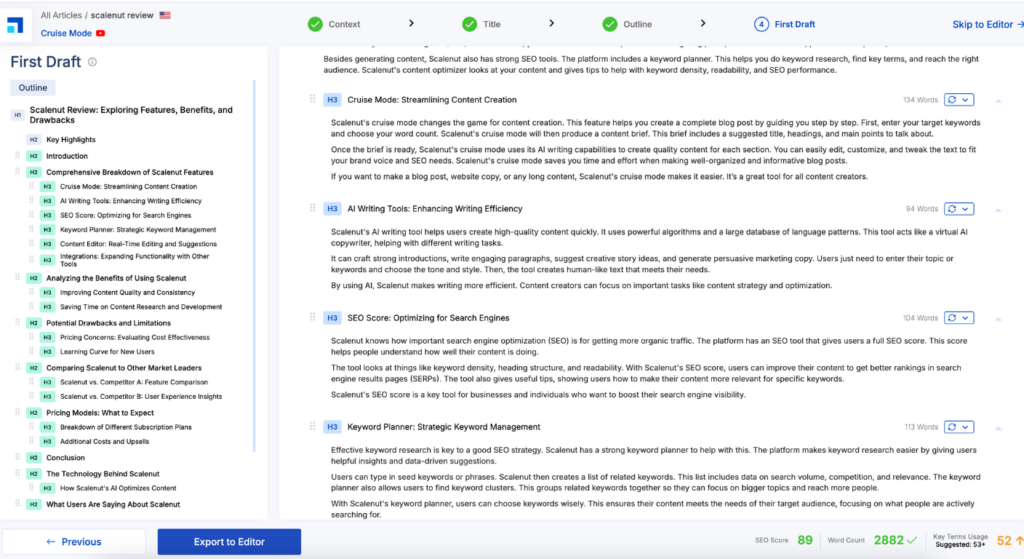1024x559 pixels.
Task: Regenerate the Keyword Planner section
Action: pos(952,427)
